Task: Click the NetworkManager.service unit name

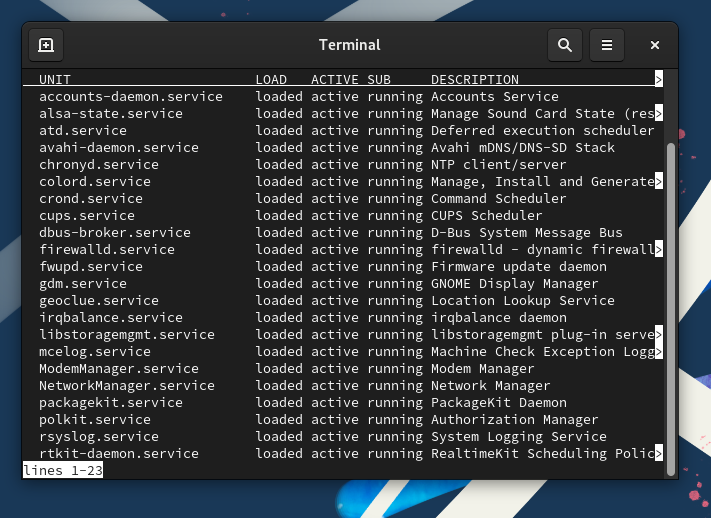Action: coord(127,386)
